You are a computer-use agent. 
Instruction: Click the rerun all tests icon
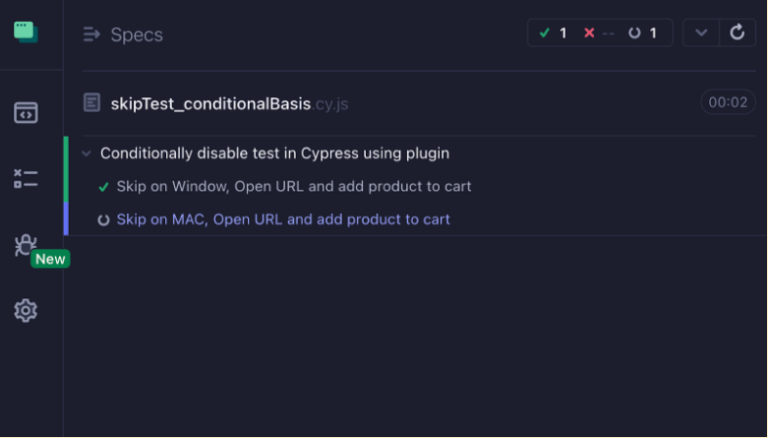click(738, 32)
